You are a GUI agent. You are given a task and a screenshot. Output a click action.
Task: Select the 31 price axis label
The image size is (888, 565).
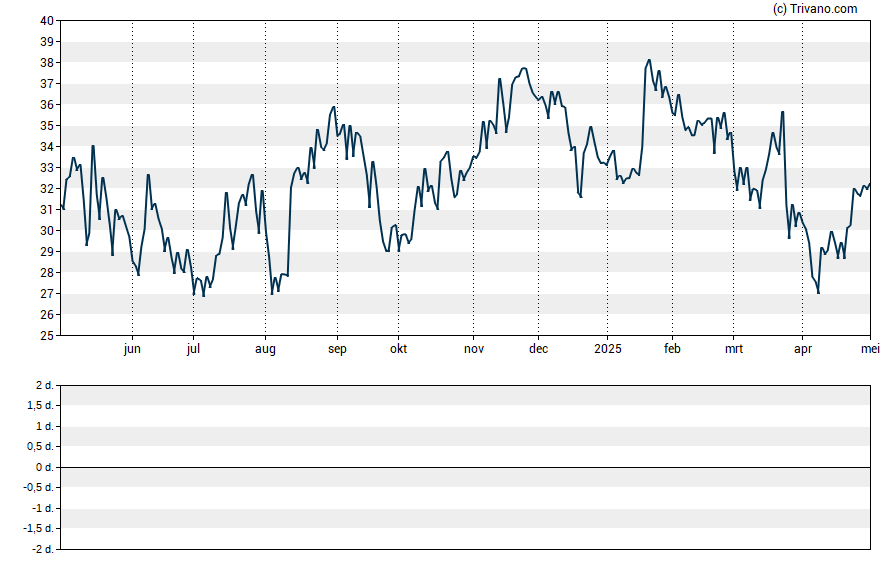pos(47,209)
